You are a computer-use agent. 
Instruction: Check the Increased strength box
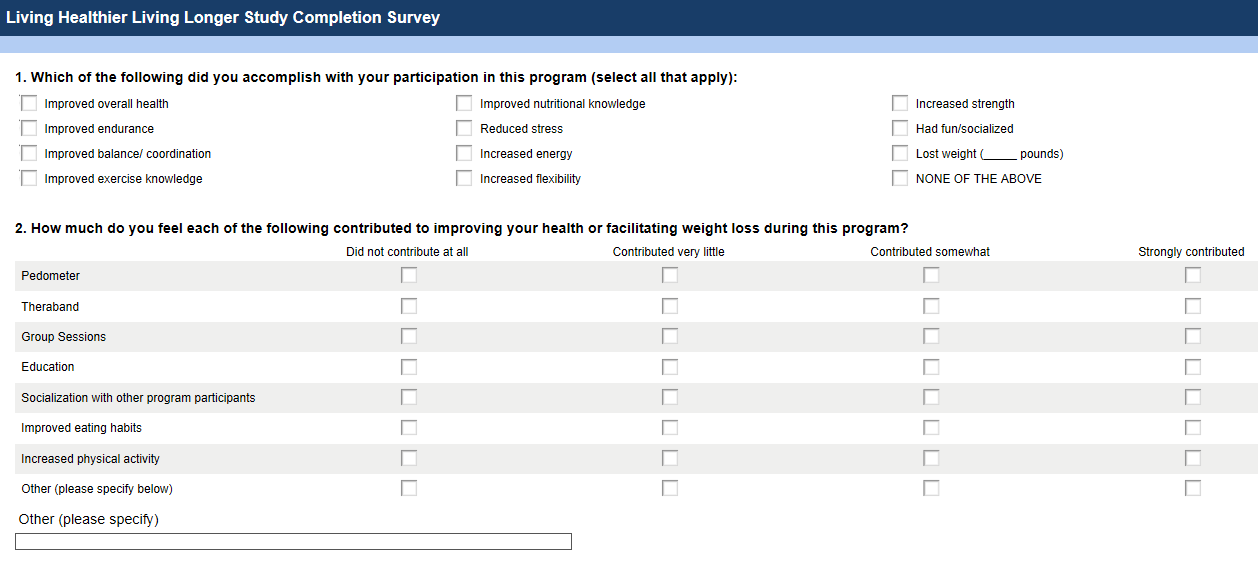pos(900,104)
